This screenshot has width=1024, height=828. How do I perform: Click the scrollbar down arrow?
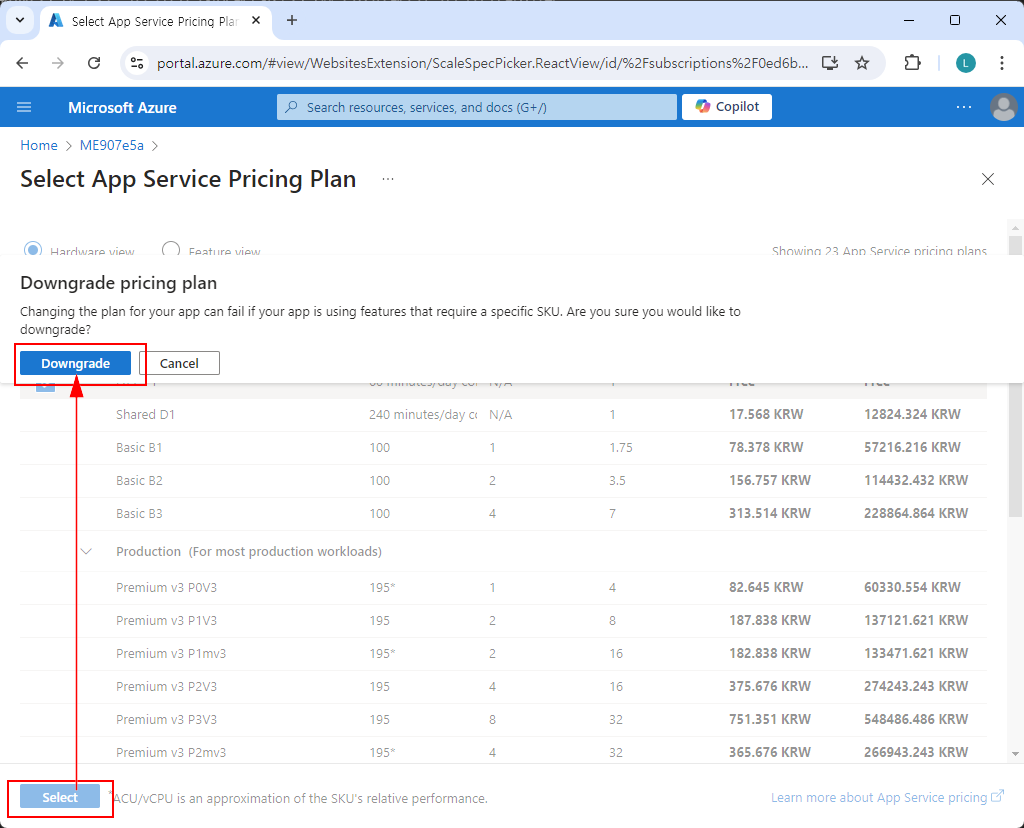coord(1015,754)
